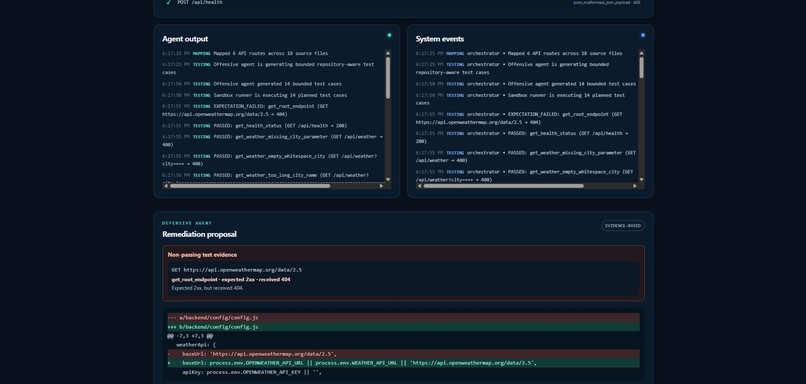Click 'Mapped 6 API routes' line in Agent output

tap(245, 53)
